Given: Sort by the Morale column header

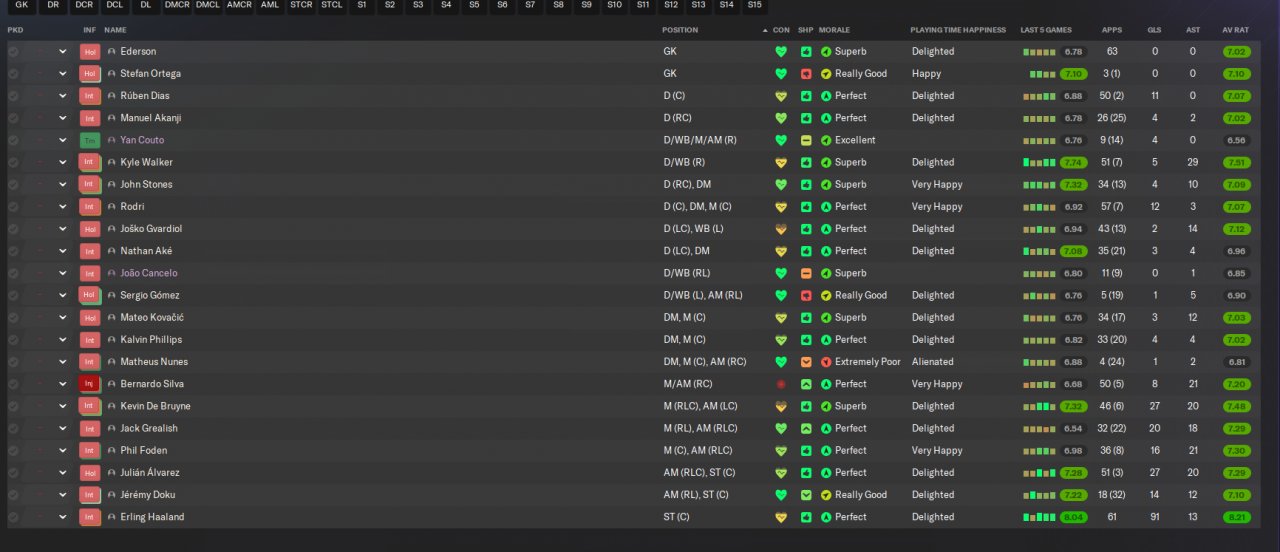Looking at the screenshot, I should click(x=834, y=30).
